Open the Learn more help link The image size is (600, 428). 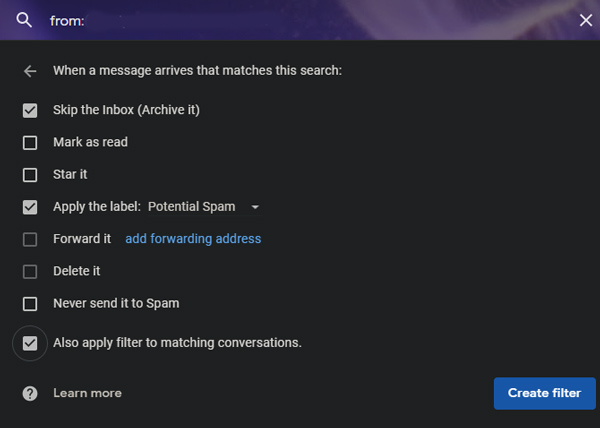click(87, 393)
